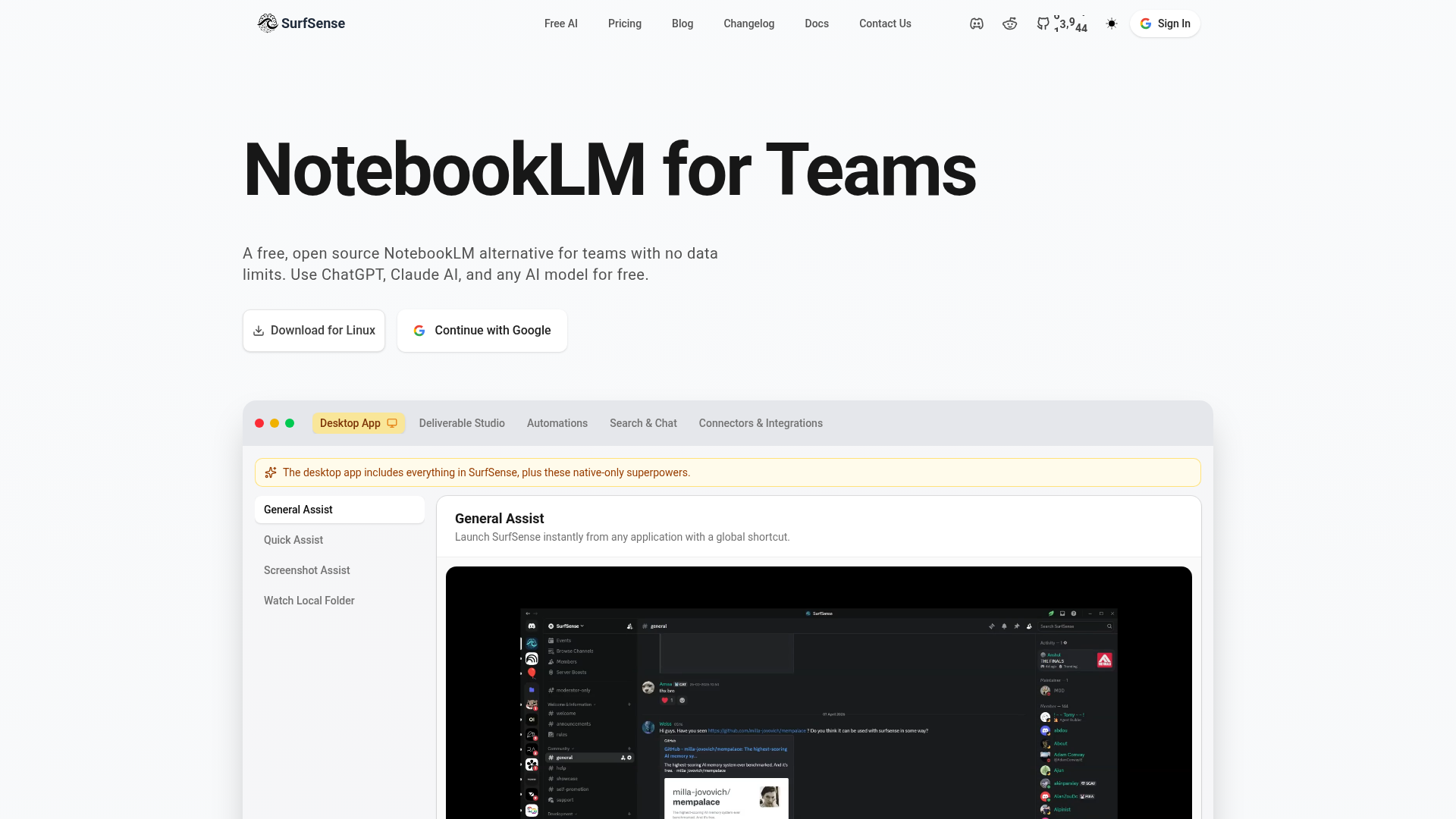Click the SurfSense logo

(301, 24)
